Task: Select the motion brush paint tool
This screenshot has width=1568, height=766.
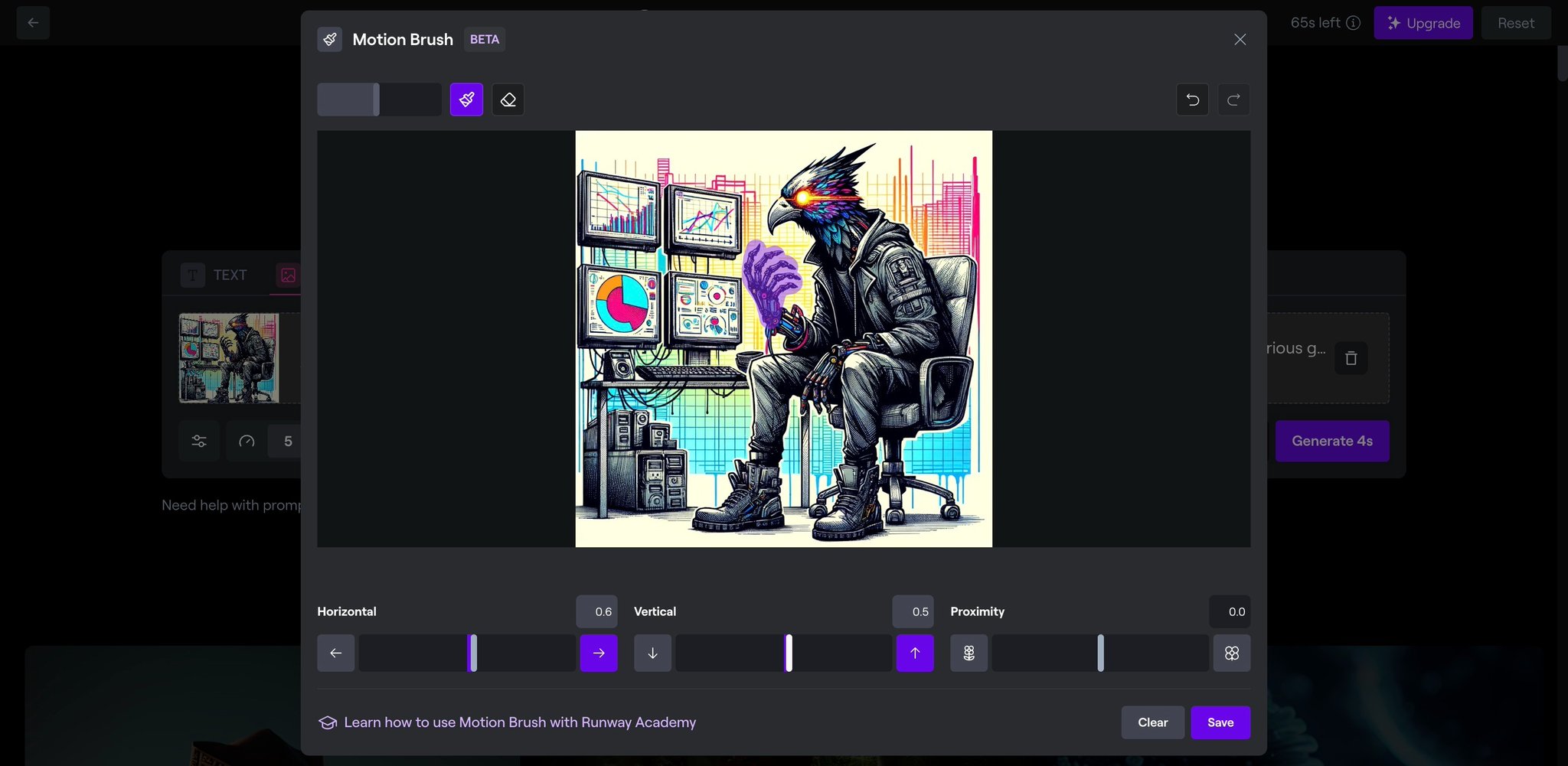Action: pyautogui.click(x=466, y=99)
